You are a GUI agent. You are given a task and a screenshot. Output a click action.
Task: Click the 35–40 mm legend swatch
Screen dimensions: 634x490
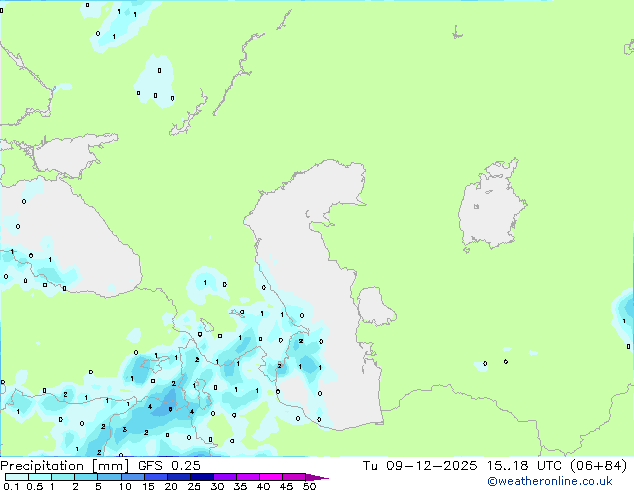click(x=247, y=477)
